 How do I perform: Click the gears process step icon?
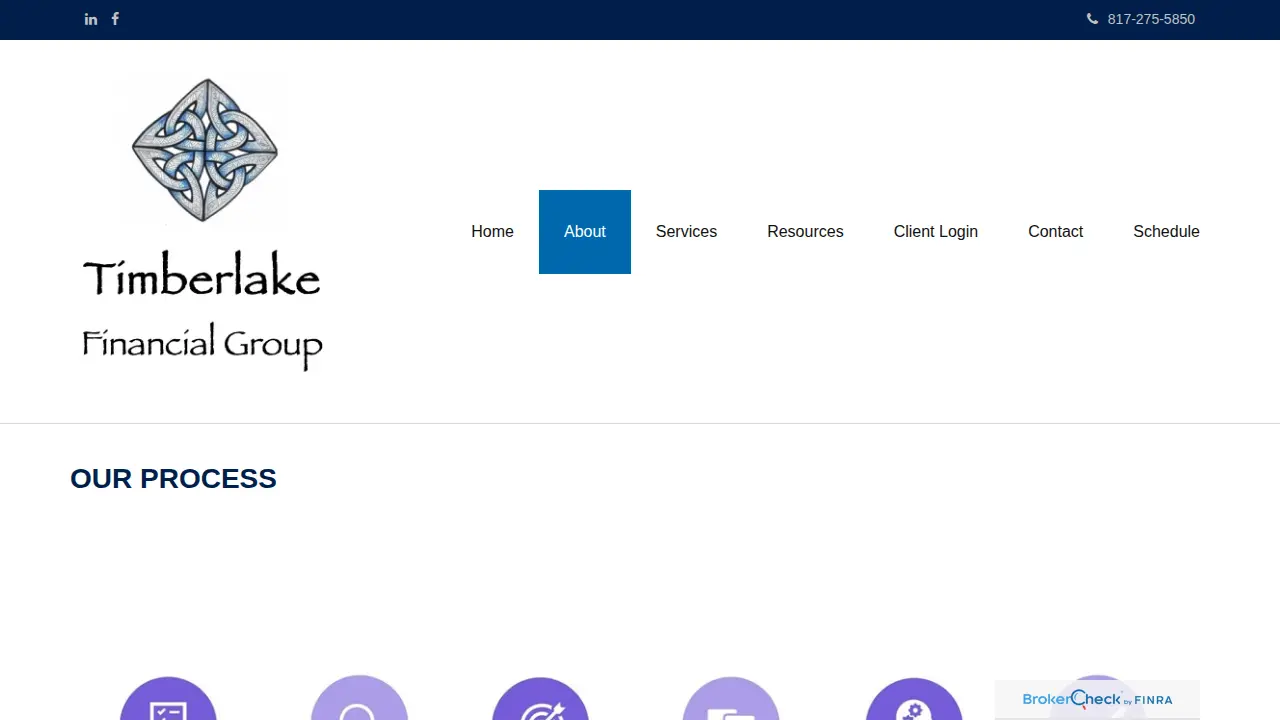point(913,701)
